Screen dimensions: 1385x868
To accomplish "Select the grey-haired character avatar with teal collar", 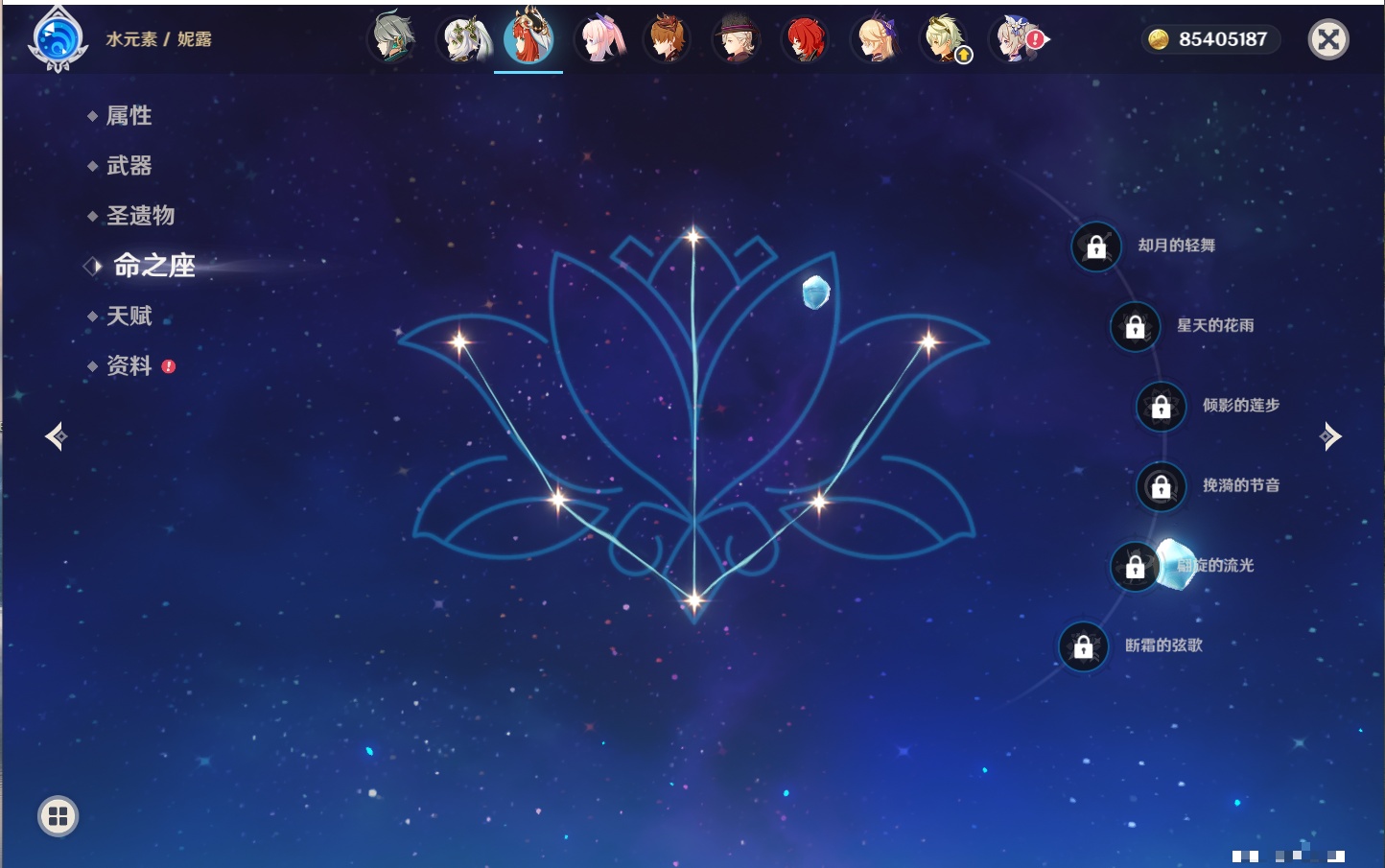I will [x=391, y=38].
